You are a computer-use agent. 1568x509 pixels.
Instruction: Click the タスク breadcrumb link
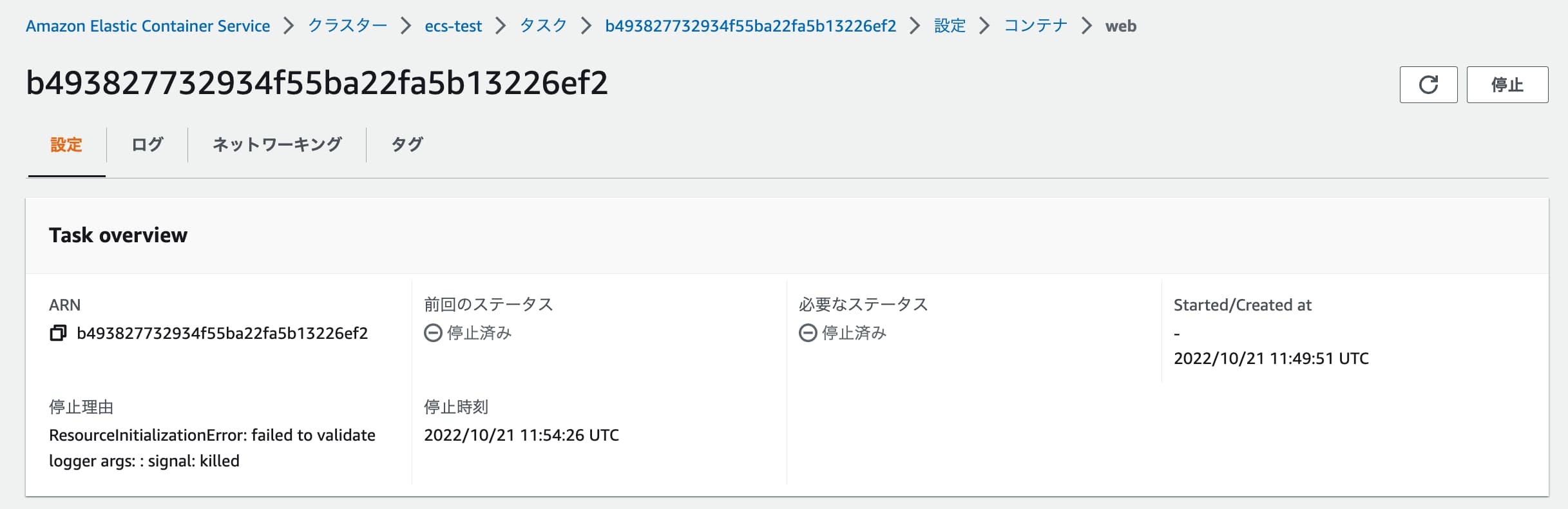coord(543,26)
